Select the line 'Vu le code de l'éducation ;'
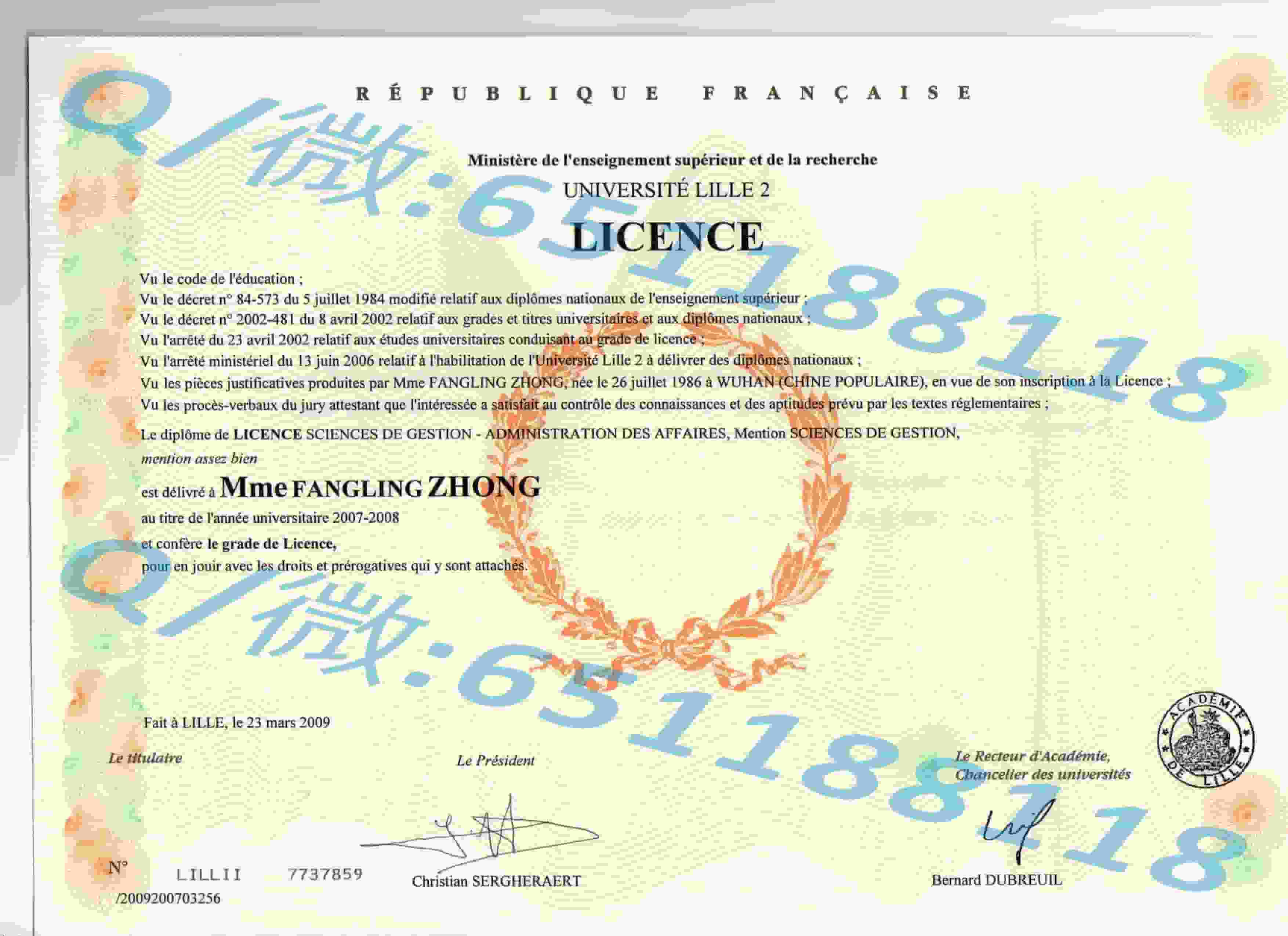Screen dimensions: 1288x936 click(221, 279)
